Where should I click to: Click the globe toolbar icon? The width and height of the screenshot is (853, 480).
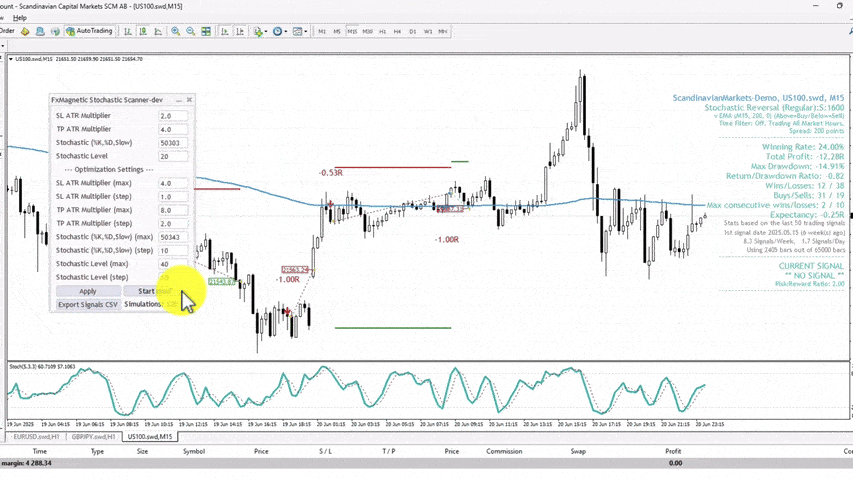pos(55,32)
